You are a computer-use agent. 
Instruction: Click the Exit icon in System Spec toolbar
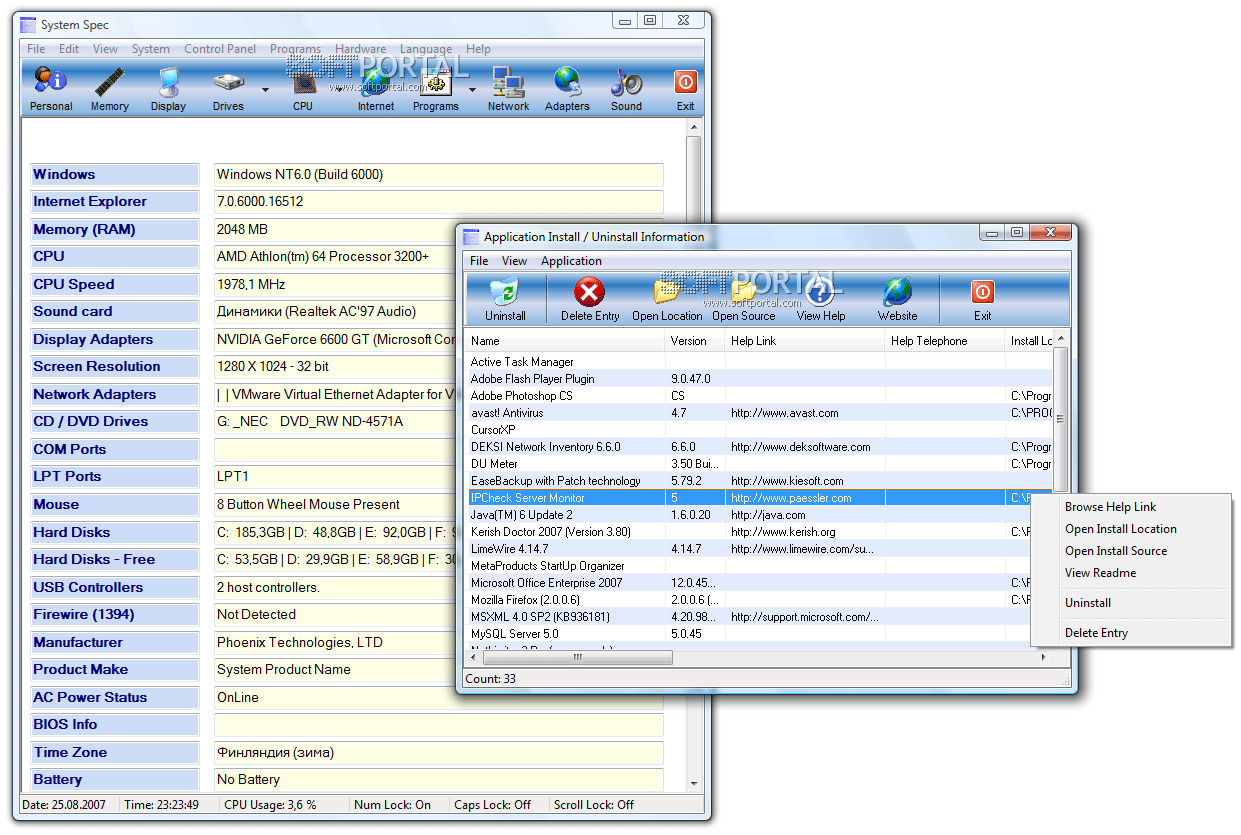[x=685, y=89]
